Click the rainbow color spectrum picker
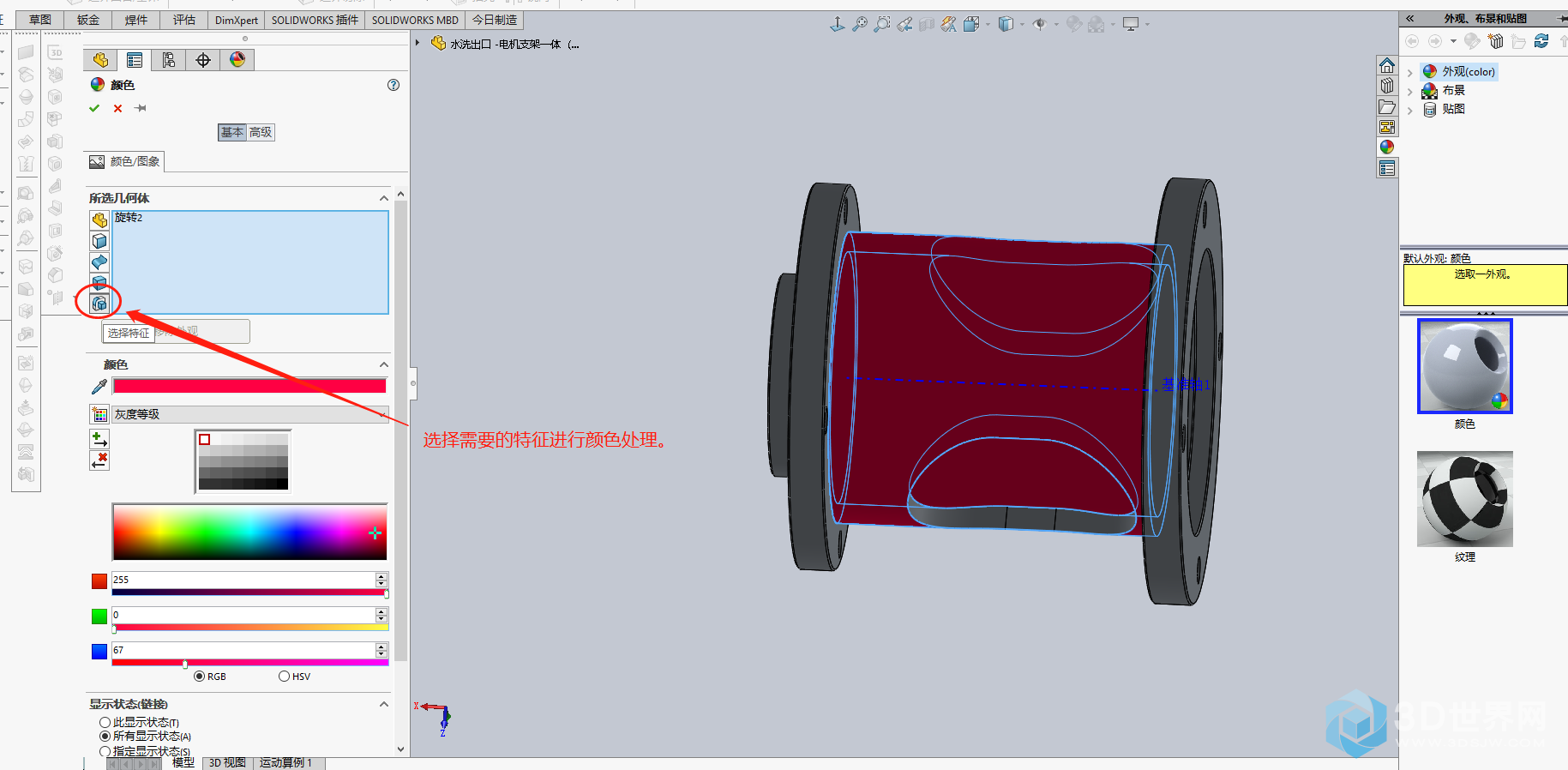 pyautogui.click(x=249, y=532)
